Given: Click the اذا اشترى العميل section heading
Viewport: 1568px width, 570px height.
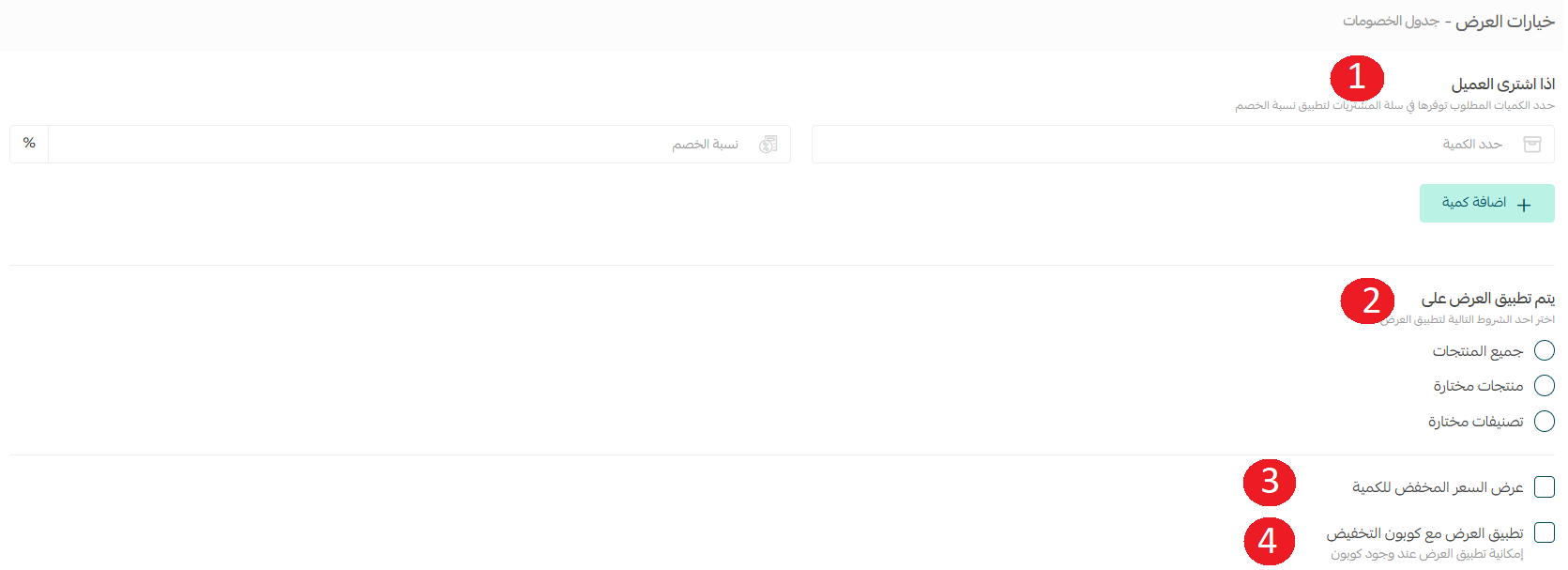Looking at the screenshot, I should pos(1503,85).
